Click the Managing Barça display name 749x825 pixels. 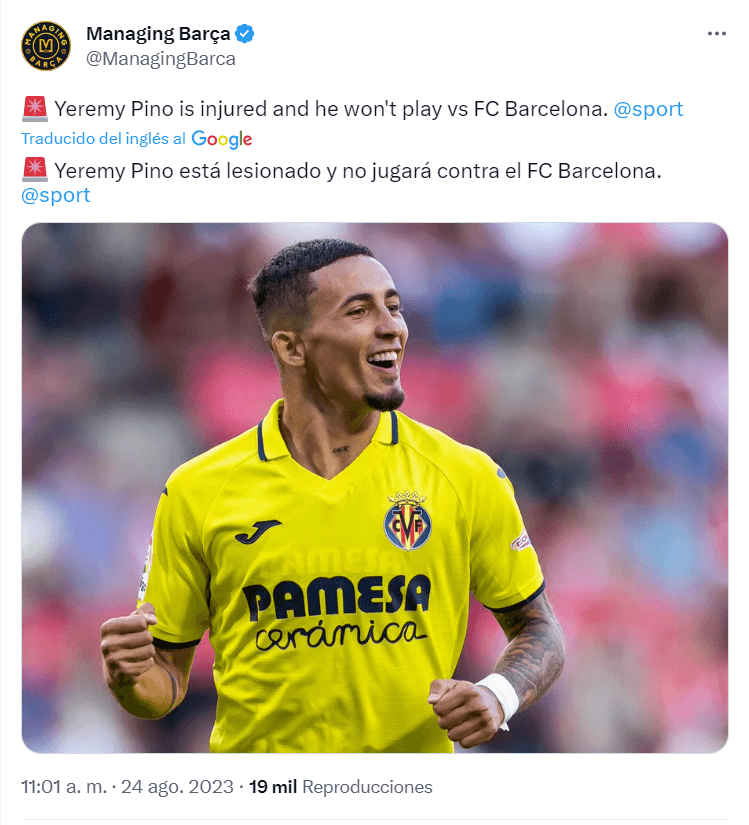click(x=158, y=34)
